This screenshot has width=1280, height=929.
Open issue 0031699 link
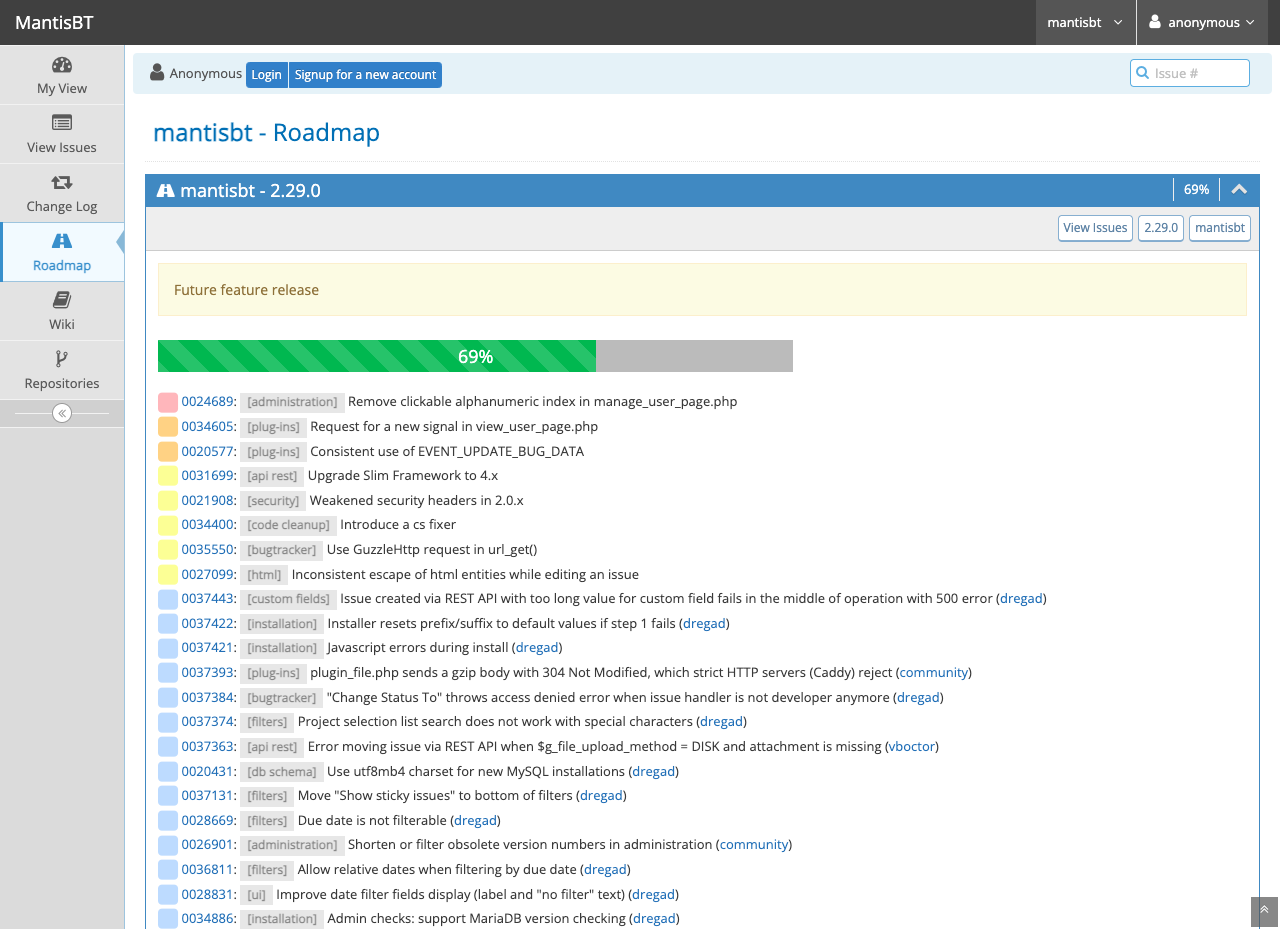click(x=207, y=476)
